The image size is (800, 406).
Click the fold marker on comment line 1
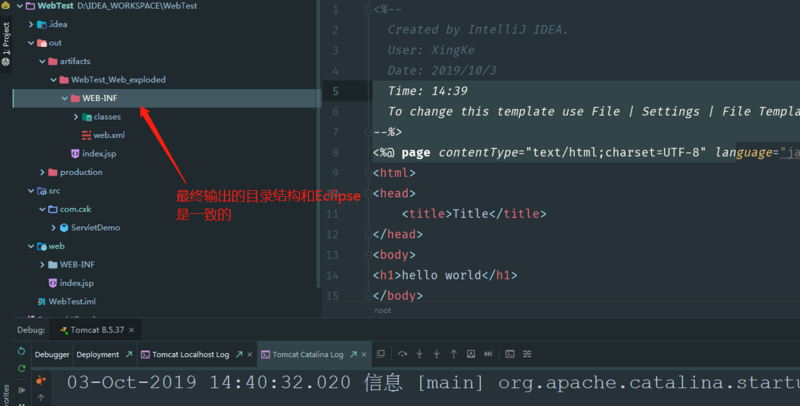[x=368, y=10]
